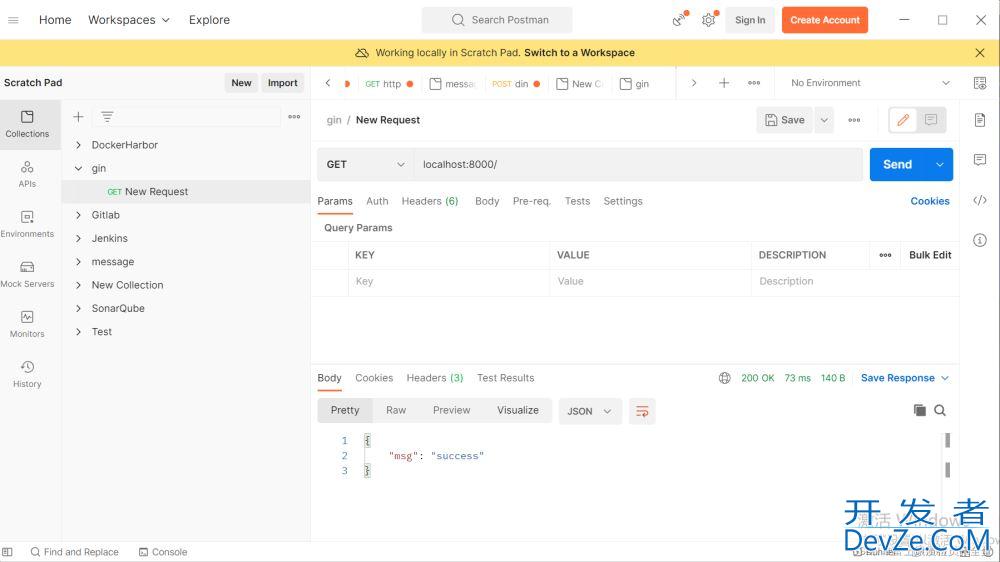Open collections sidebar more options ellipsis

coord(294,117)
